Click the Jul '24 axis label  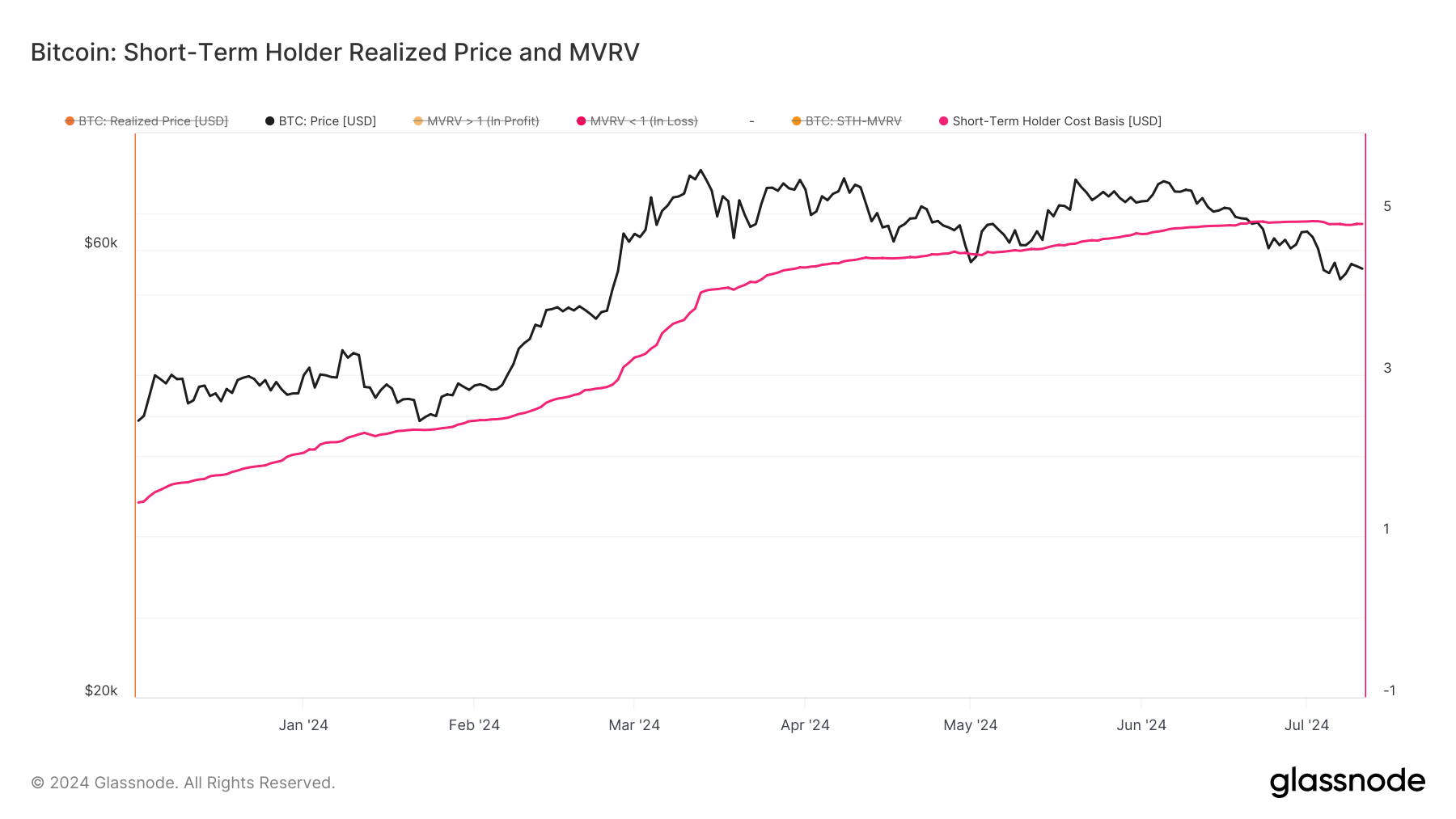pos(1306,725)
